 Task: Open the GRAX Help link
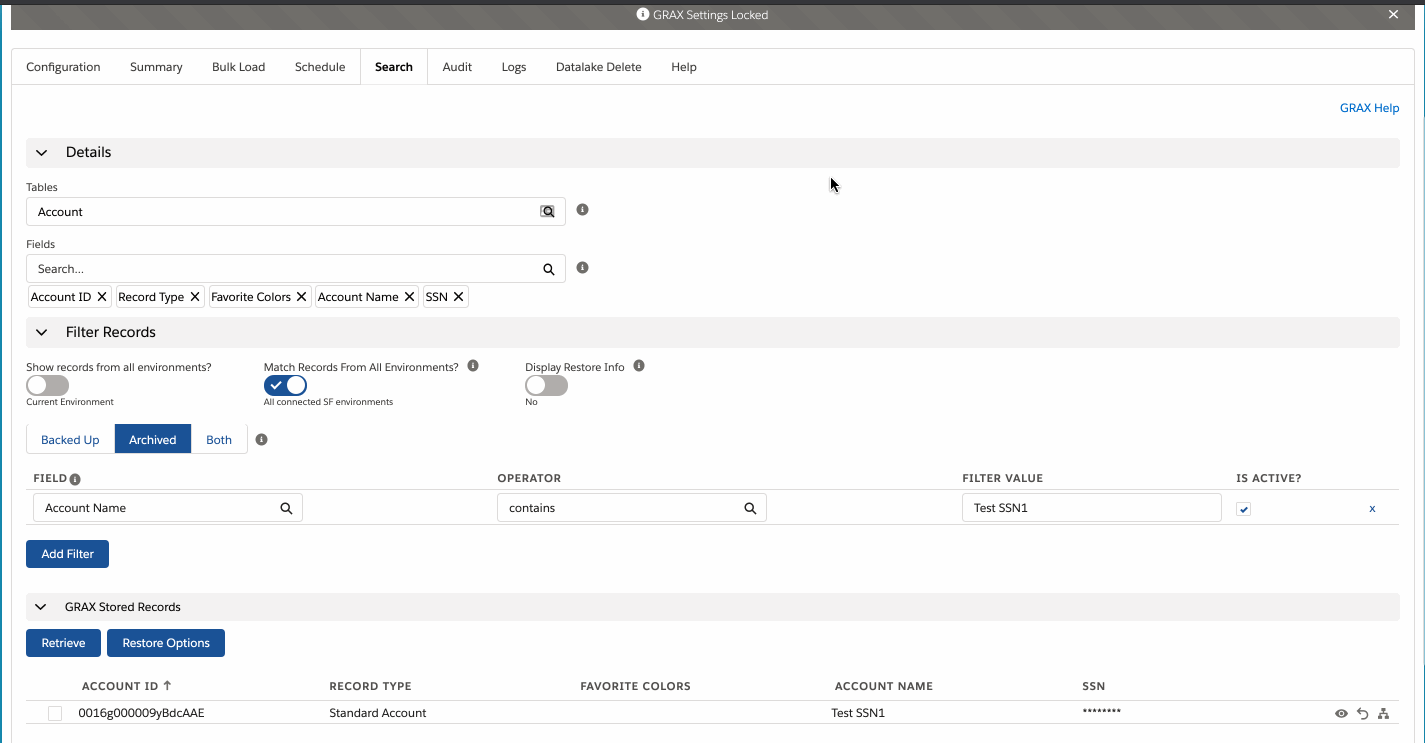[1369, 108]
